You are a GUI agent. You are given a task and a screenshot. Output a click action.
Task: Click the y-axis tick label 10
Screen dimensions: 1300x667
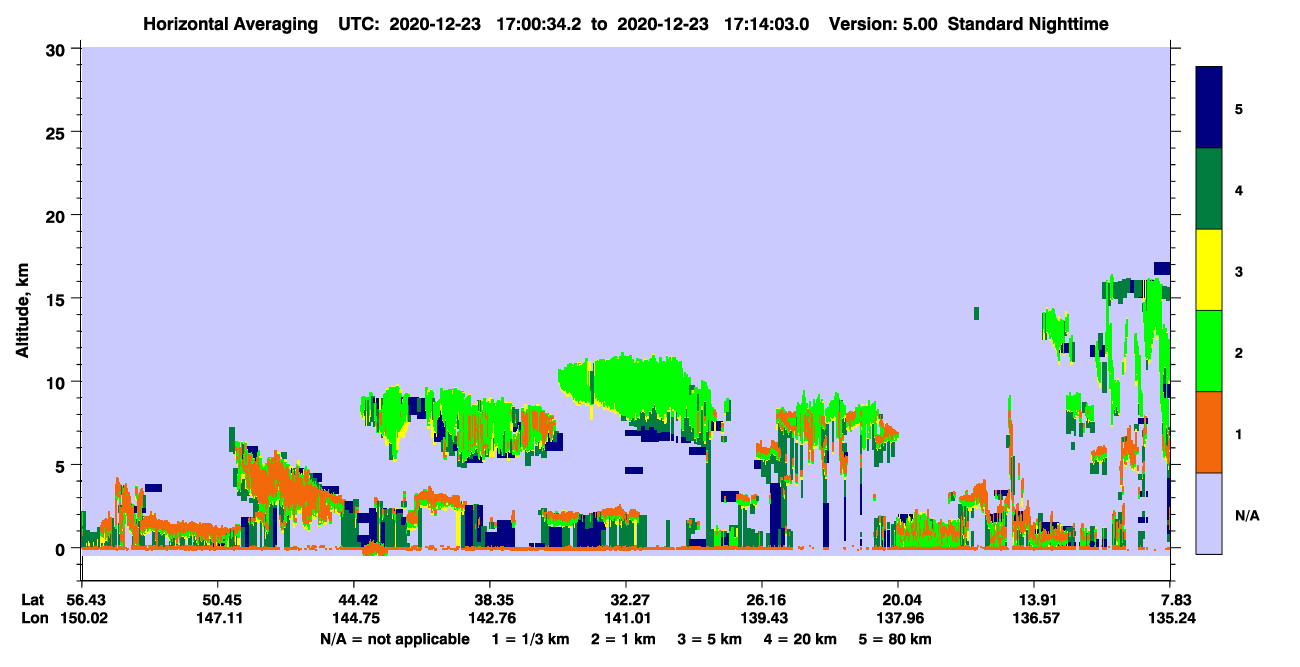[57, 382]
